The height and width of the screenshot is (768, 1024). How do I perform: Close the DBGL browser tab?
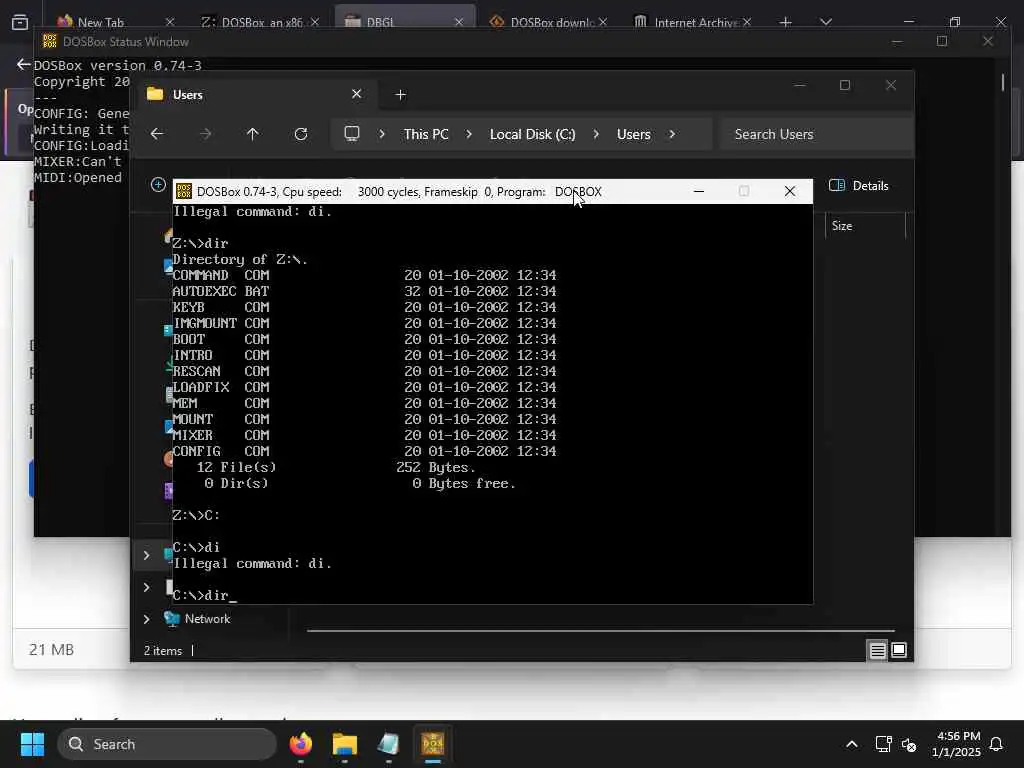point(459,22)
